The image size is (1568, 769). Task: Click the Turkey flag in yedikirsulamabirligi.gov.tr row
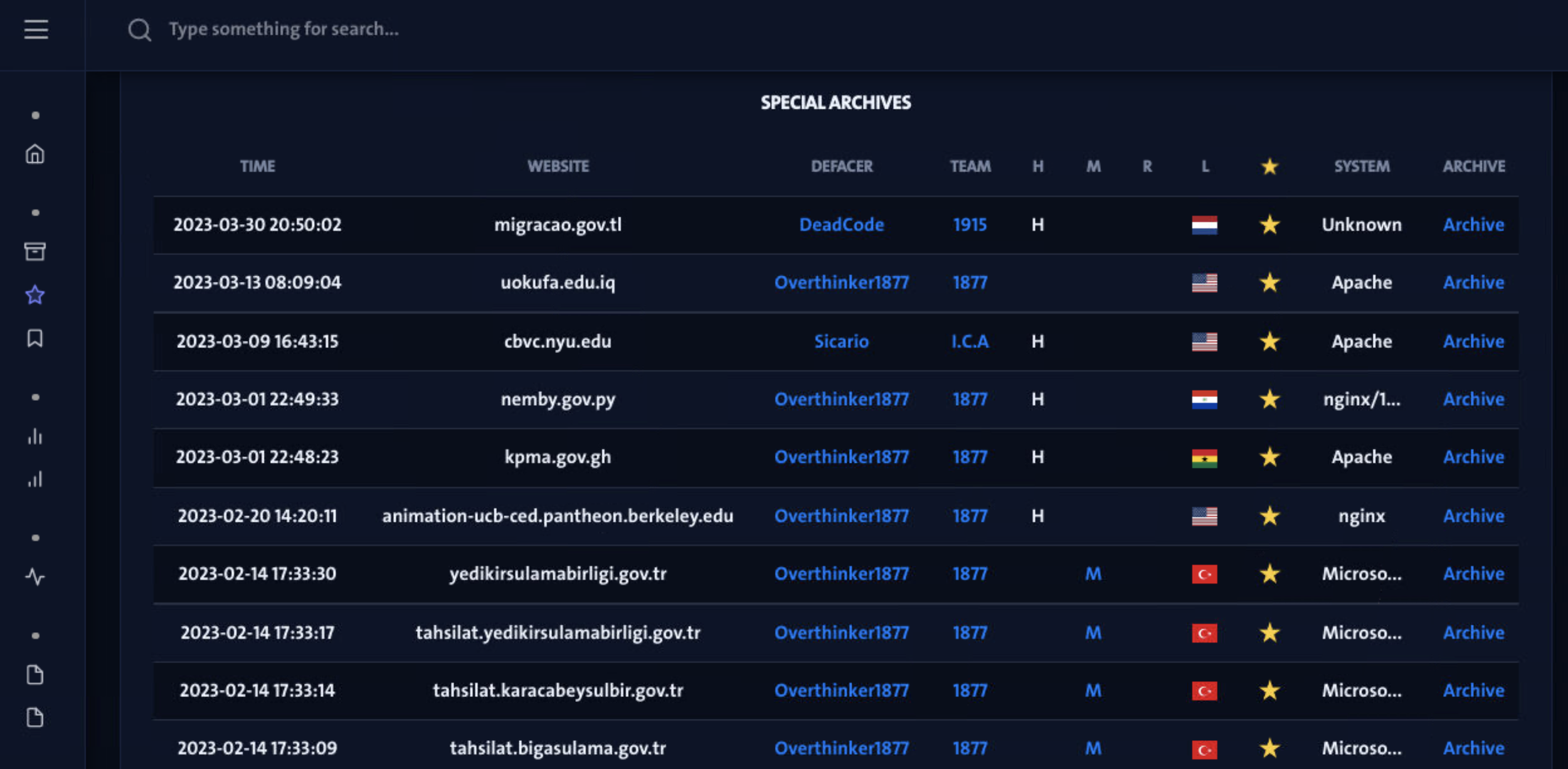[x=1204, y=574]
